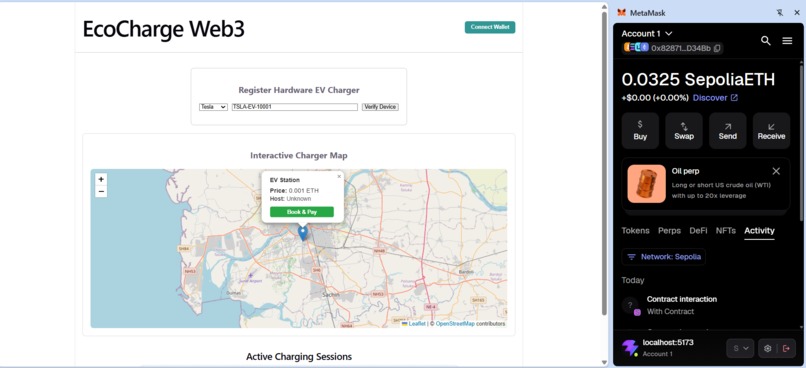Click the page vertical scrollbar
This screenshot has width=806, height=368.
coord(604,162)
